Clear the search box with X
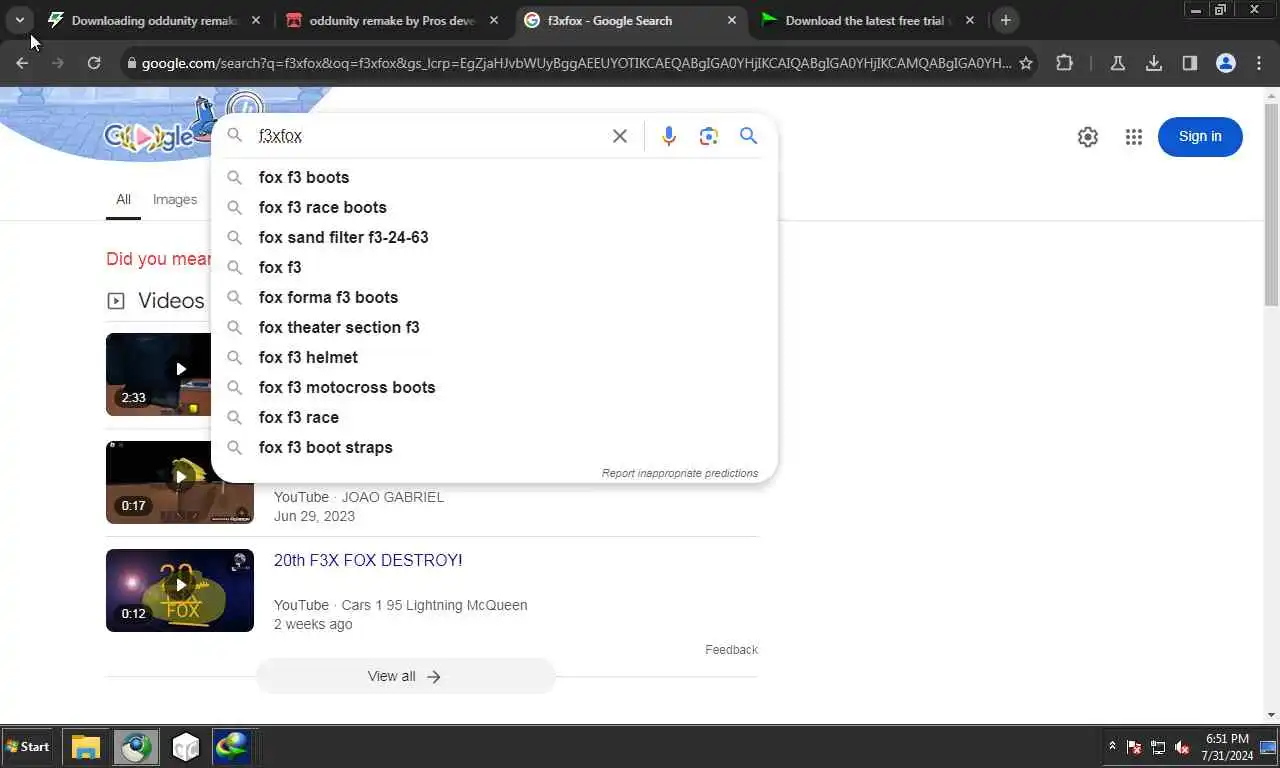This screenshot has height=768, width=1280. click(620, 136)
